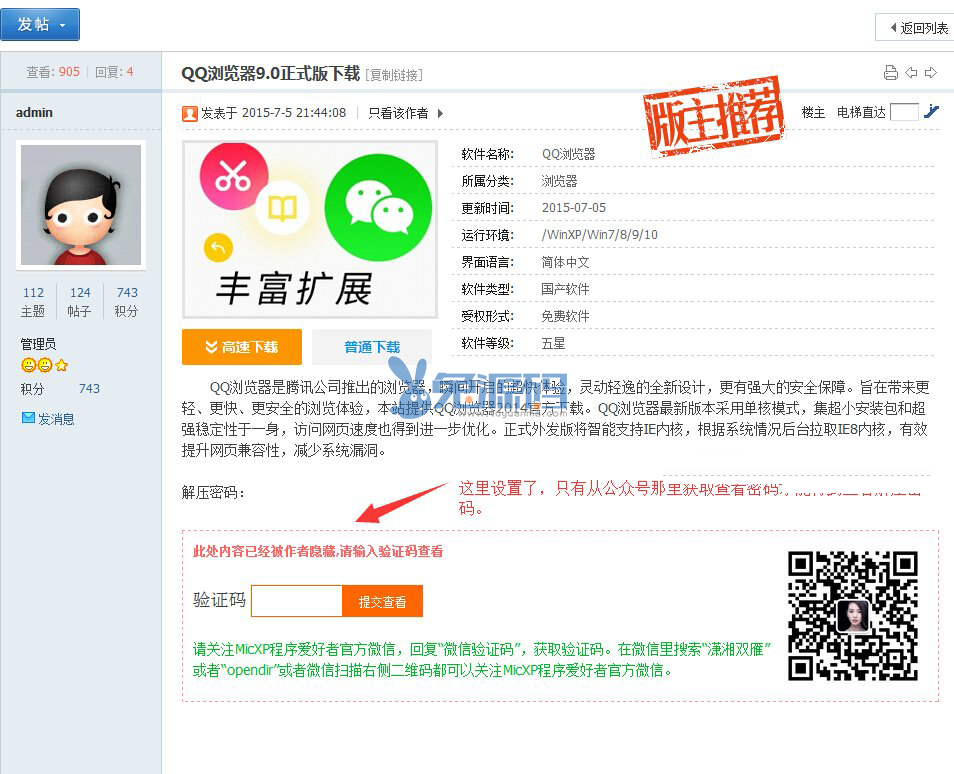Image resolution: width=954 pixels, height=774 pixels.
Task: Choose the 普通下载 button
Action: tap(372, 347)
